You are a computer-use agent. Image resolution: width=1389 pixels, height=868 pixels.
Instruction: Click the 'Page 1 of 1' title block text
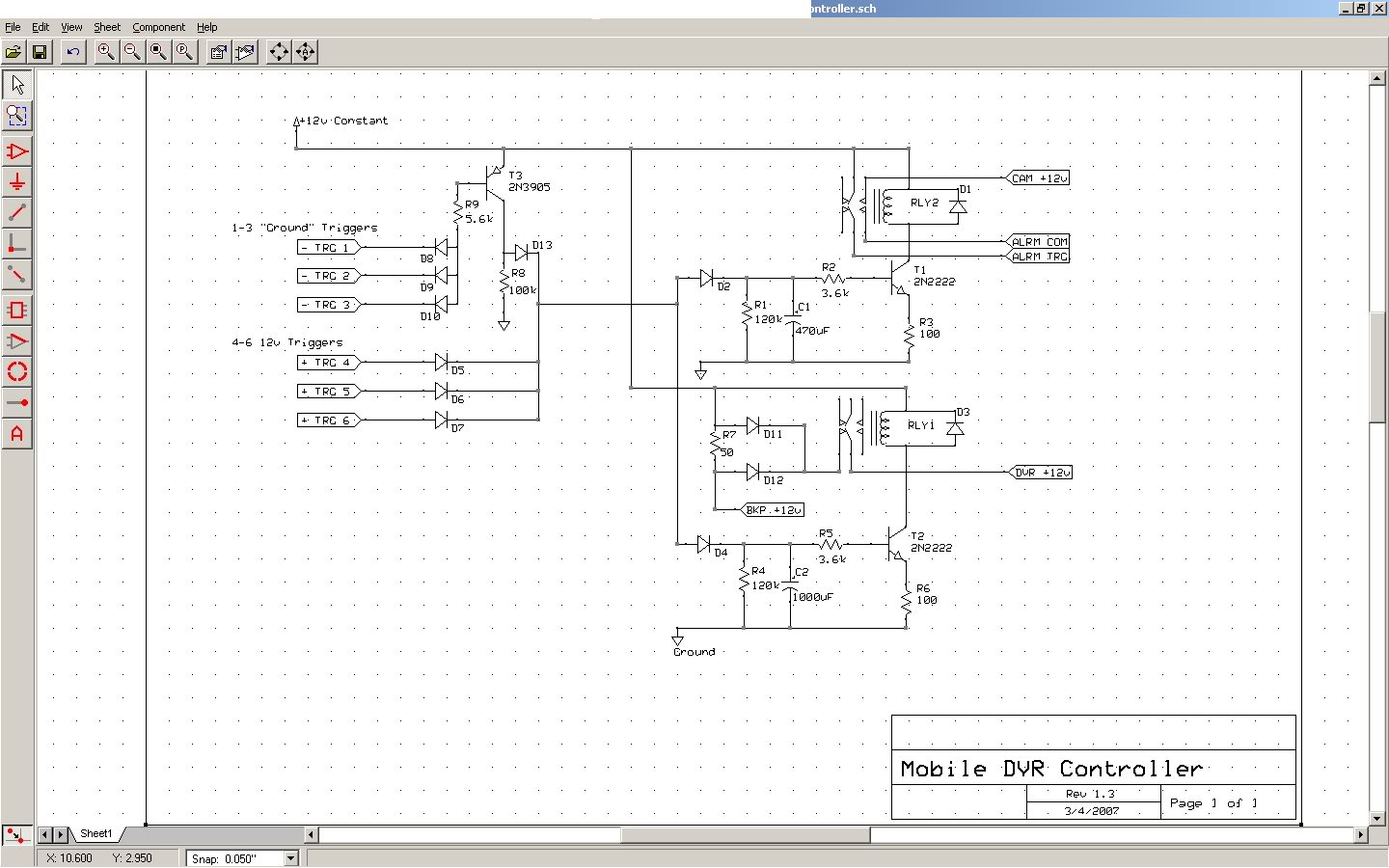pyautogui.click(x=1213, y=802)
